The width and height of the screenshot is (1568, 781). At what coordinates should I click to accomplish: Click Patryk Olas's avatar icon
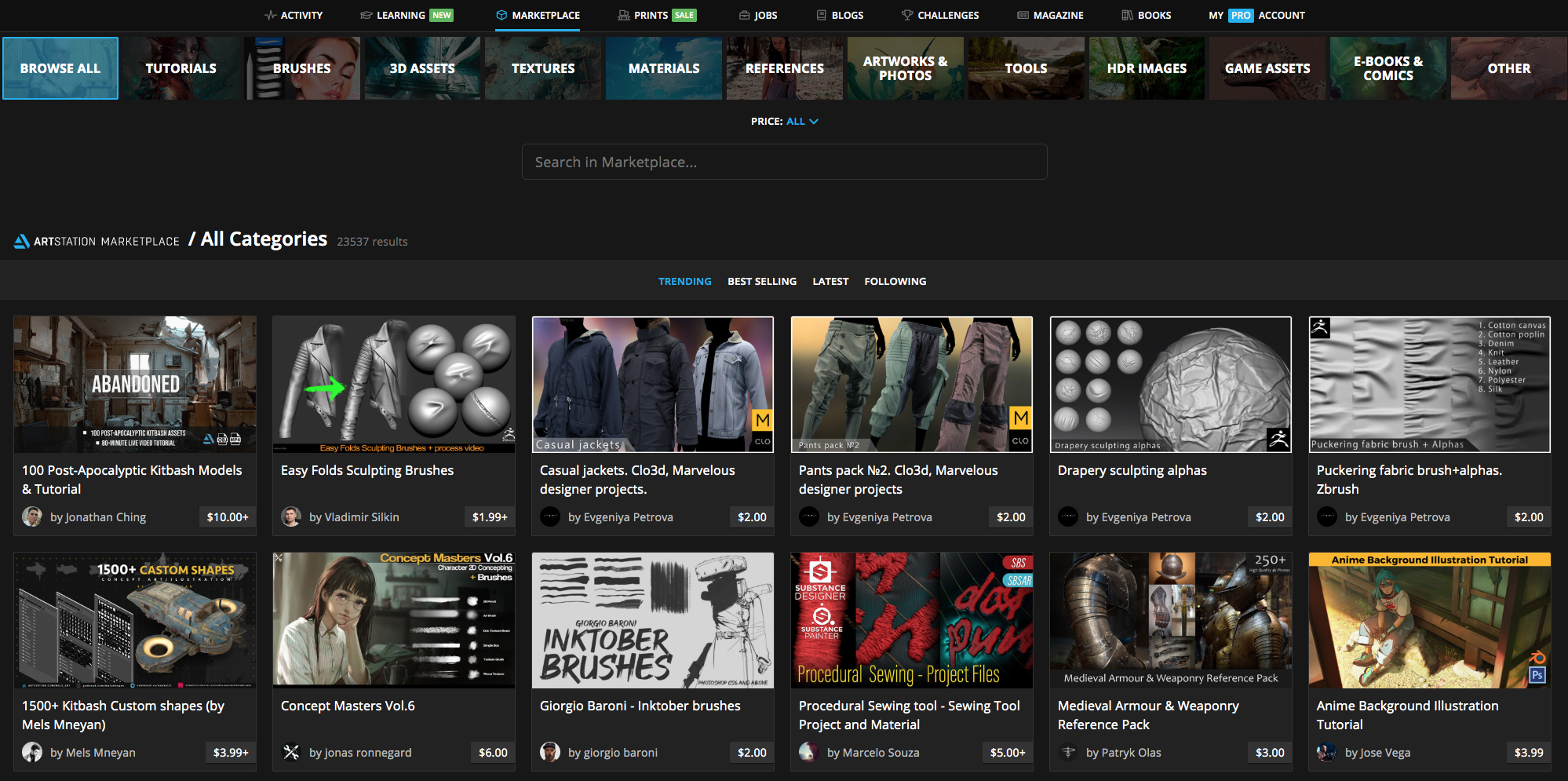[1068, 752]
